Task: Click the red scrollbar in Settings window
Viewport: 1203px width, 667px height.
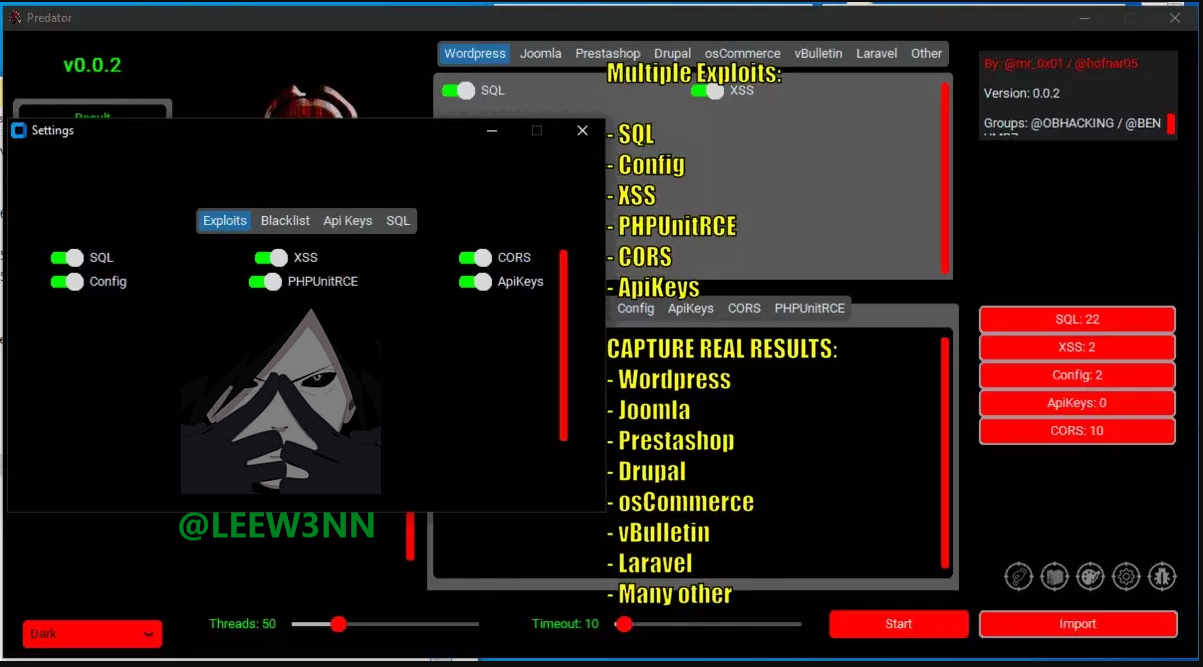Action: 563,345
